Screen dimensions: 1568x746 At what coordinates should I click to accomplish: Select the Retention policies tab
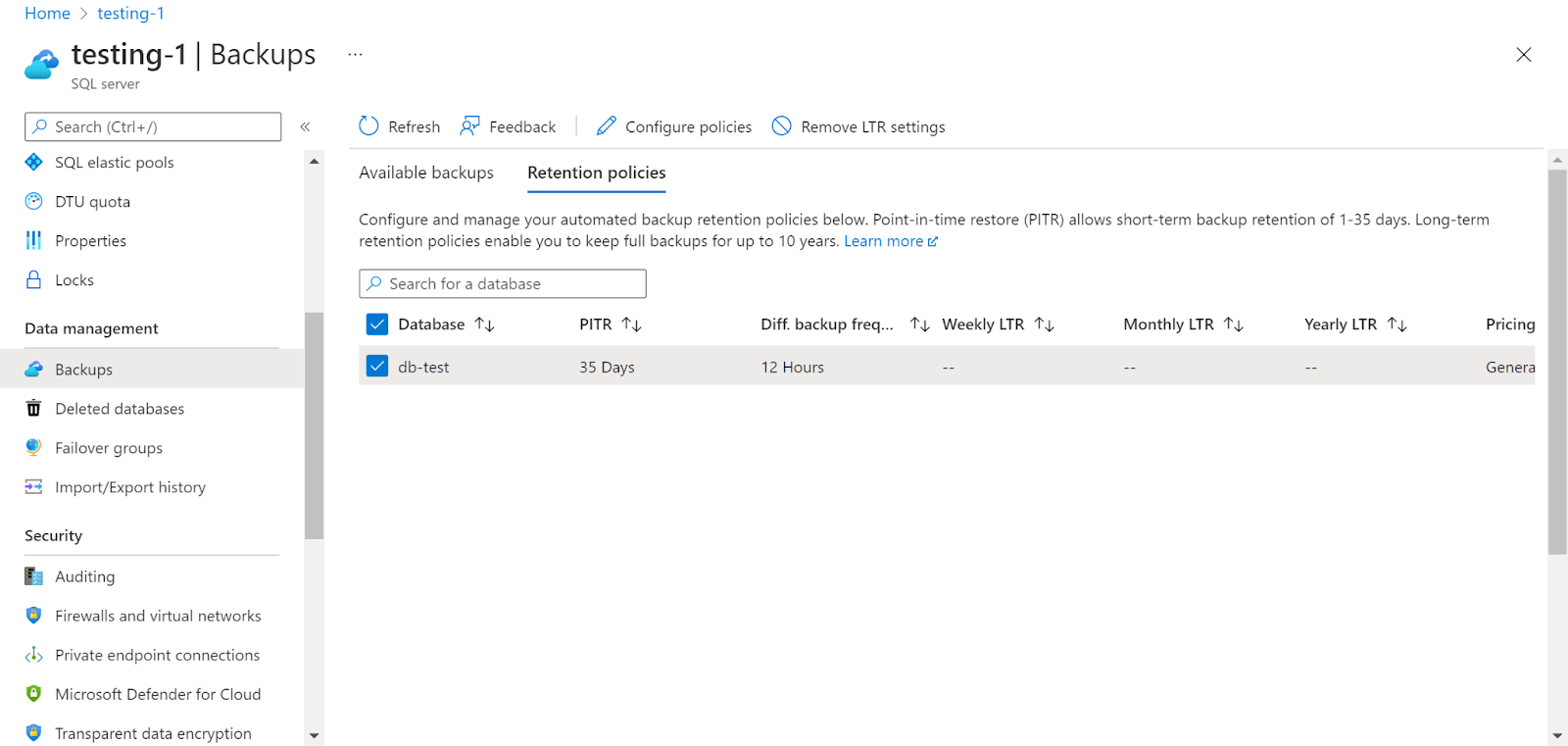click(596, 173)
